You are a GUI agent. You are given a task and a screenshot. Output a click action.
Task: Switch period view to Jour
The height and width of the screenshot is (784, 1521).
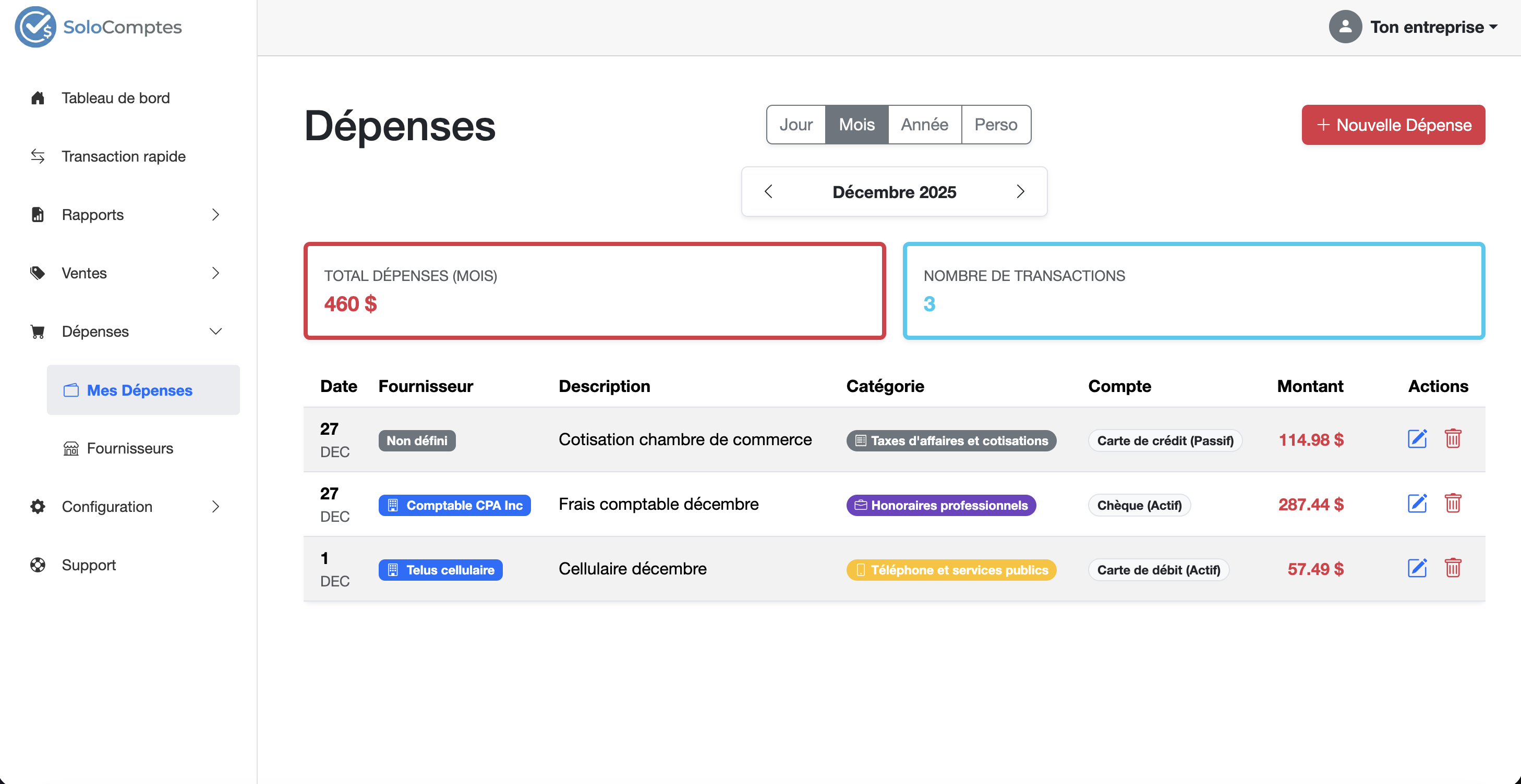[795, 125]
